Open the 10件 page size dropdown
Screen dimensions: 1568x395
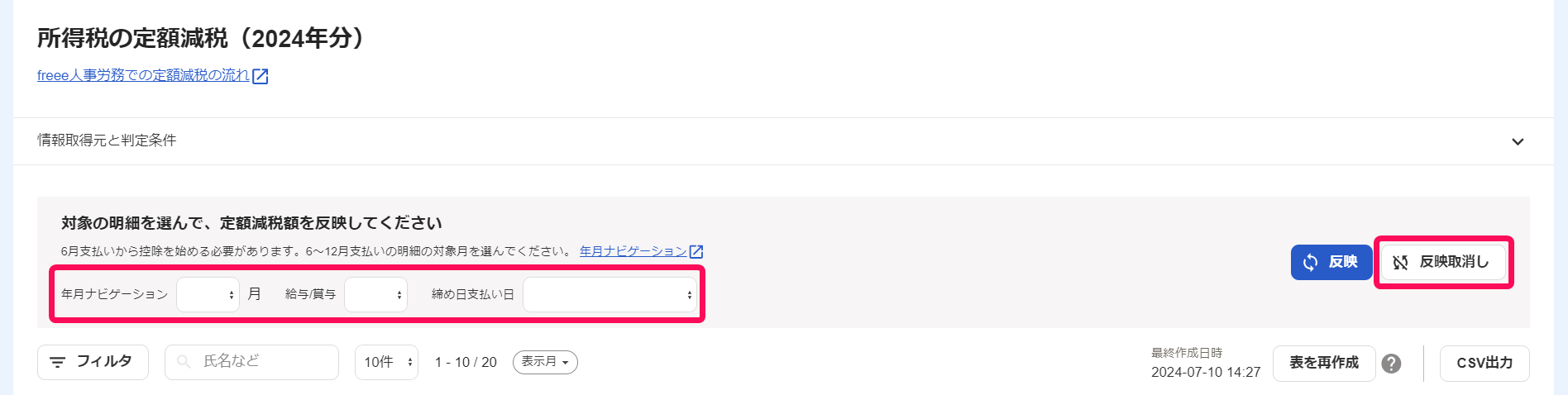tap(386, 362)
